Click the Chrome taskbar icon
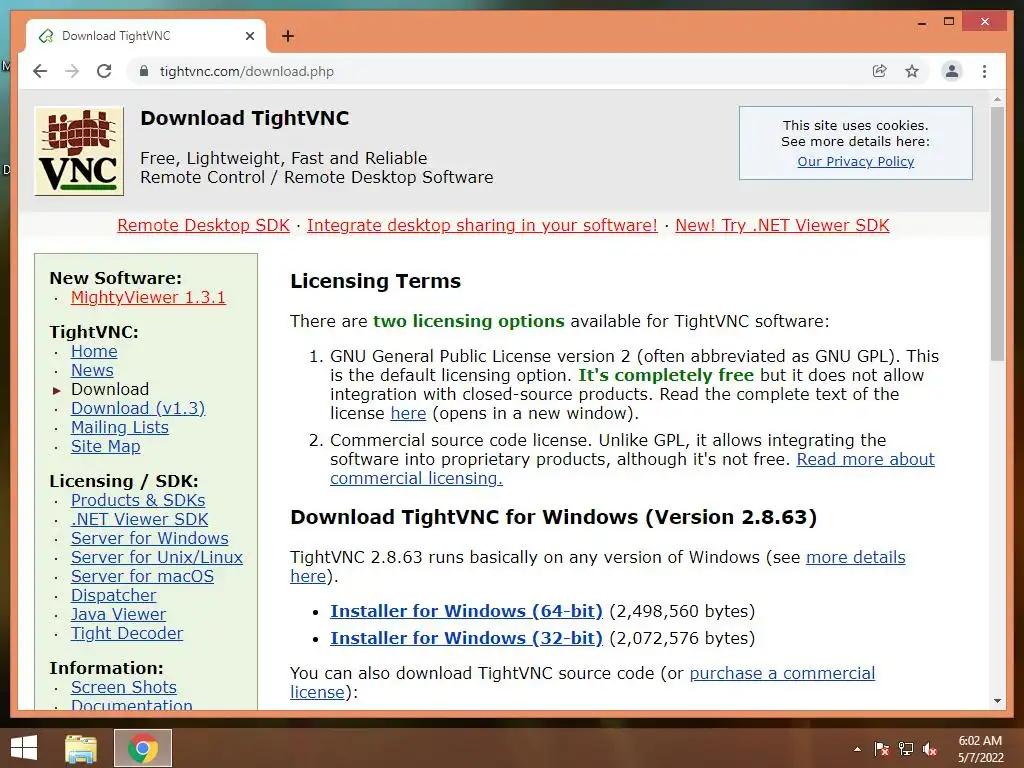 tap(142, 748)
